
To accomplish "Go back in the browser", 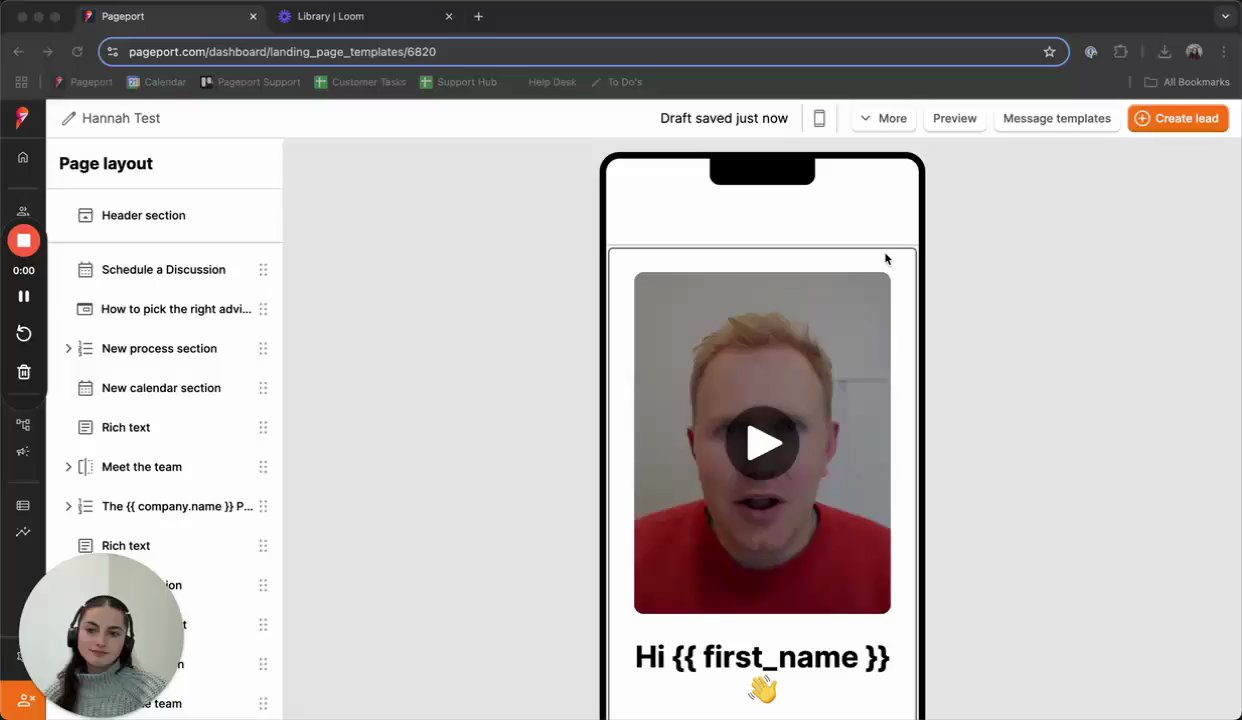I will (18, 52).
